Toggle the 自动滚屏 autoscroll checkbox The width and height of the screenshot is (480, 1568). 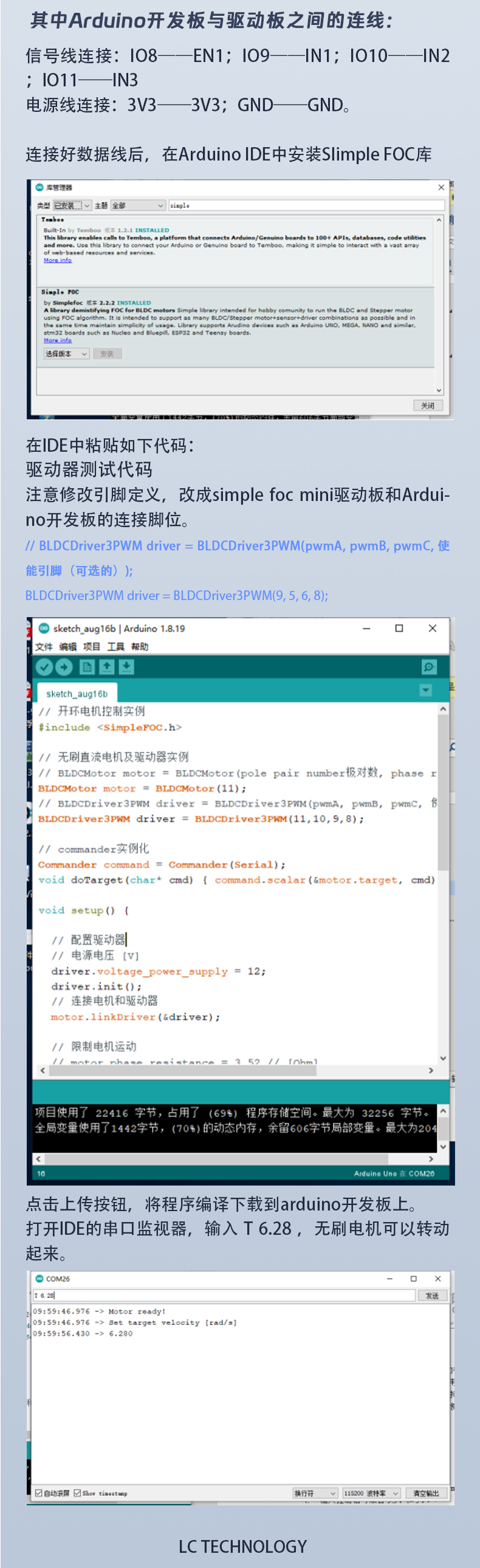[39, 1493]
